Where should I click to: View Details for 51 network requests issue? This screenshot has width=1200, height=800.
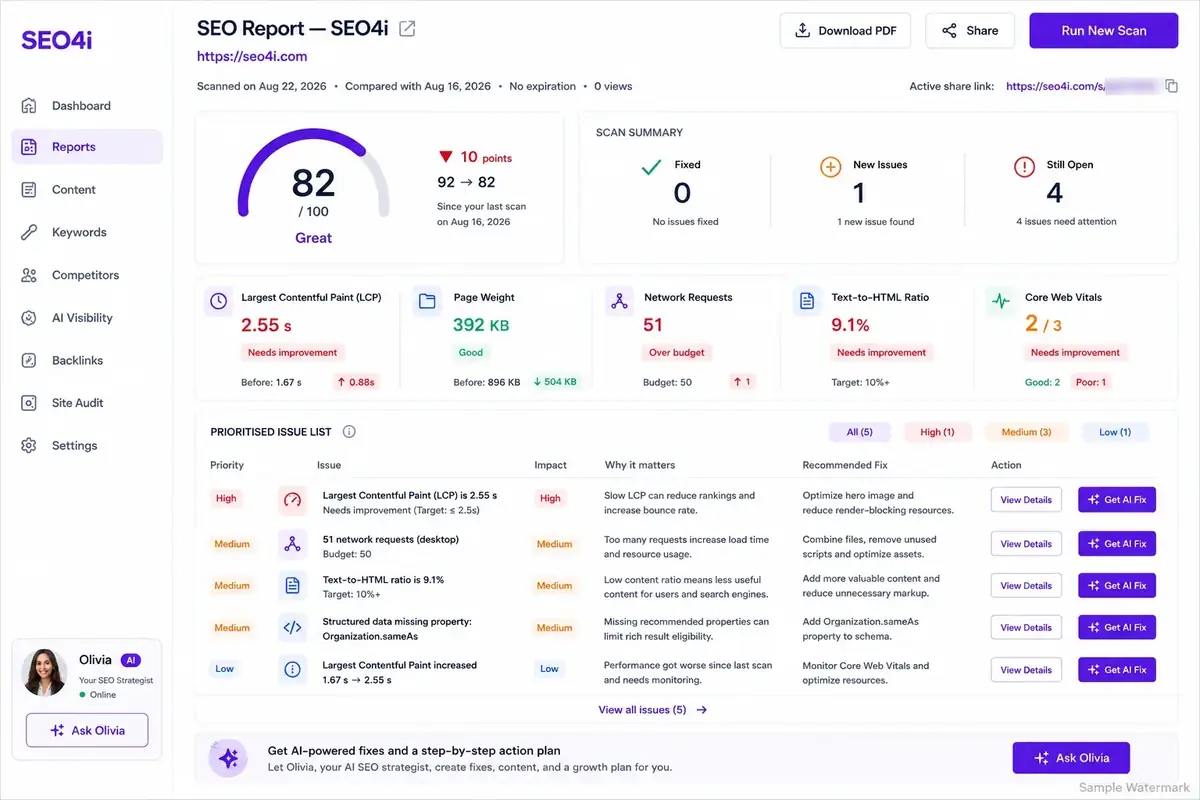[1026, 544]
